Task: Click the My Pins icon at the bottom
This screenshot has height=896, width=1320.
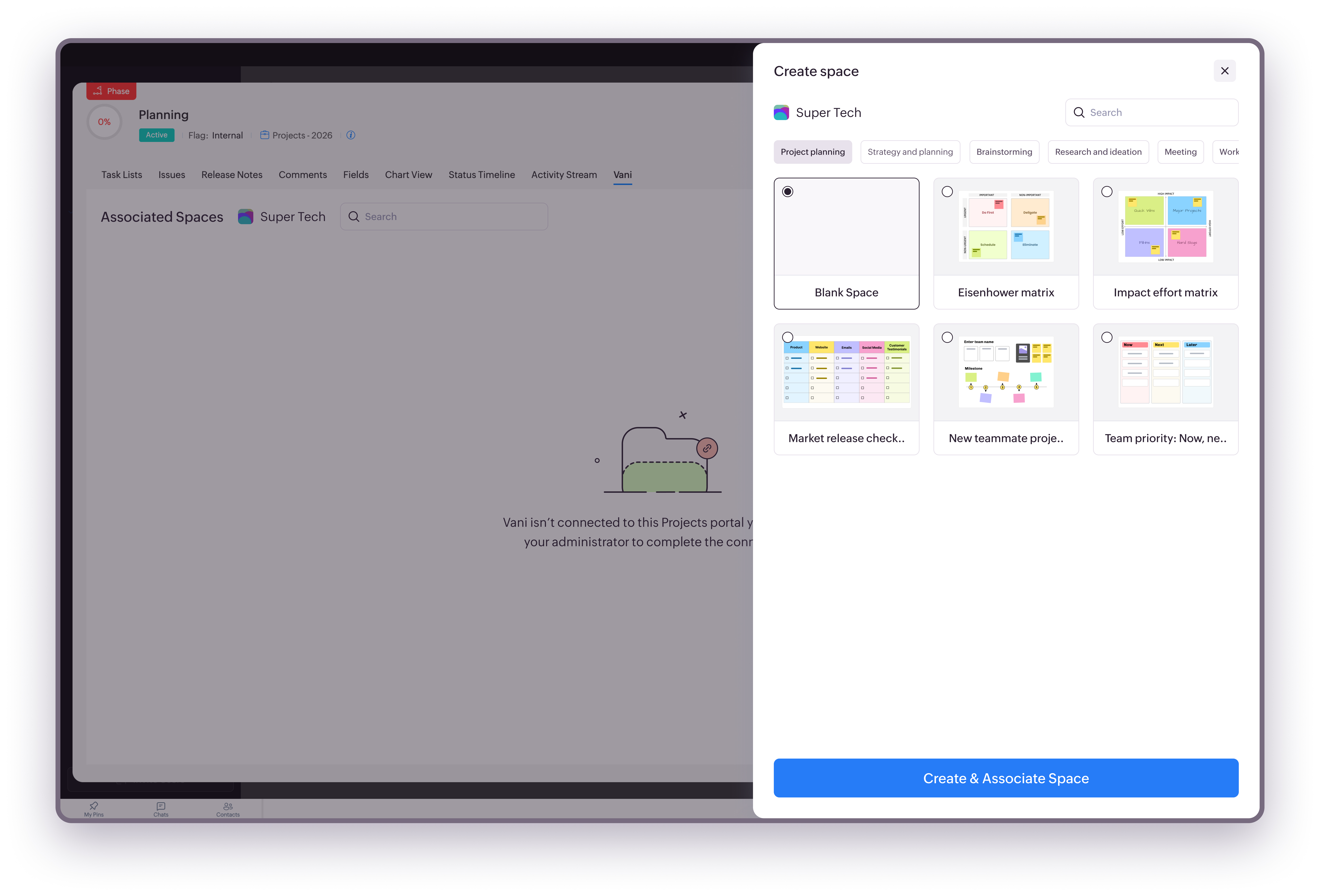Action: tap(94, 806)
